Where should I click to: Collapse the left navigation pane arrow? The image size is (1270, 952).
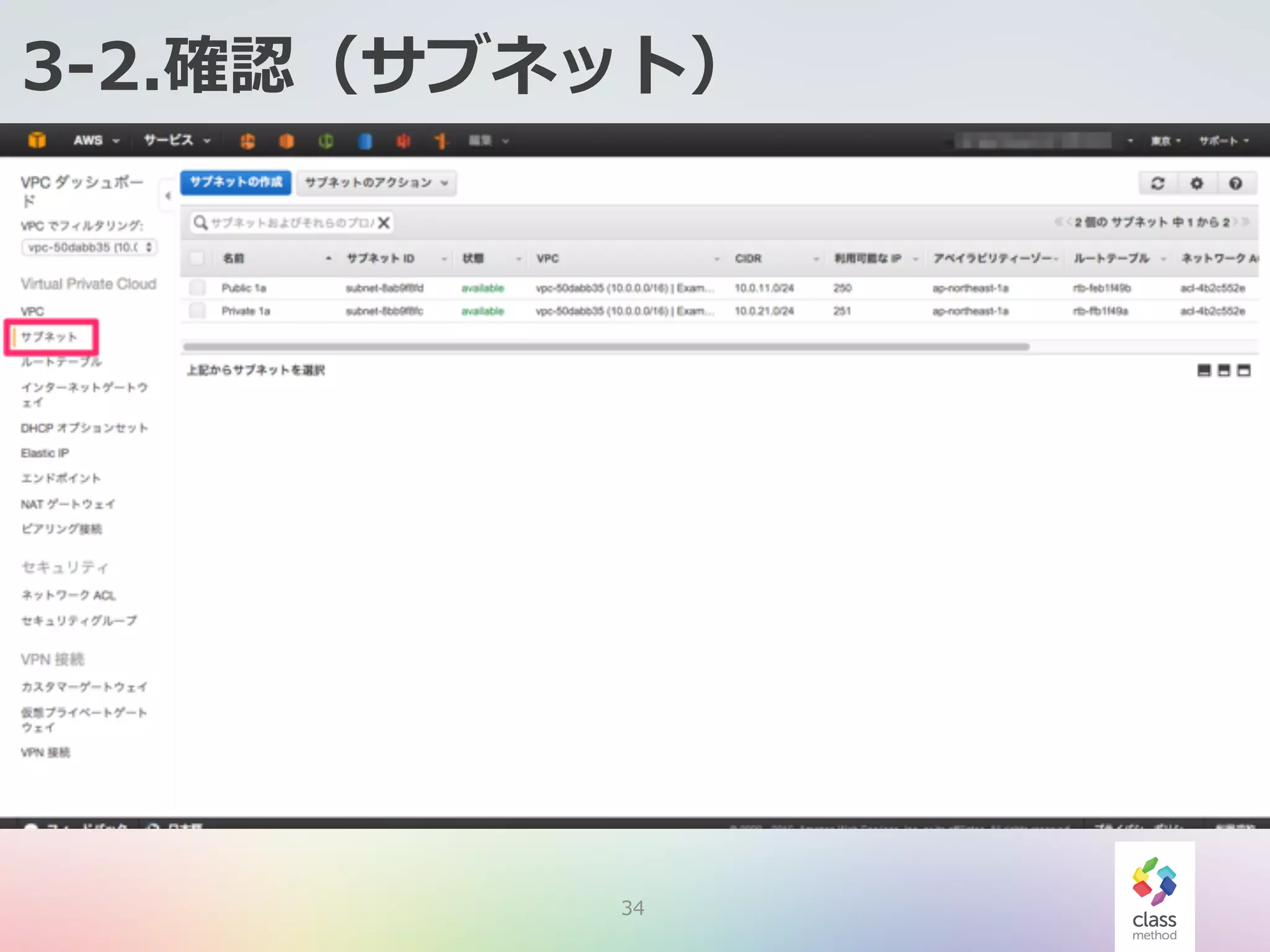click(x=167, y=196)
